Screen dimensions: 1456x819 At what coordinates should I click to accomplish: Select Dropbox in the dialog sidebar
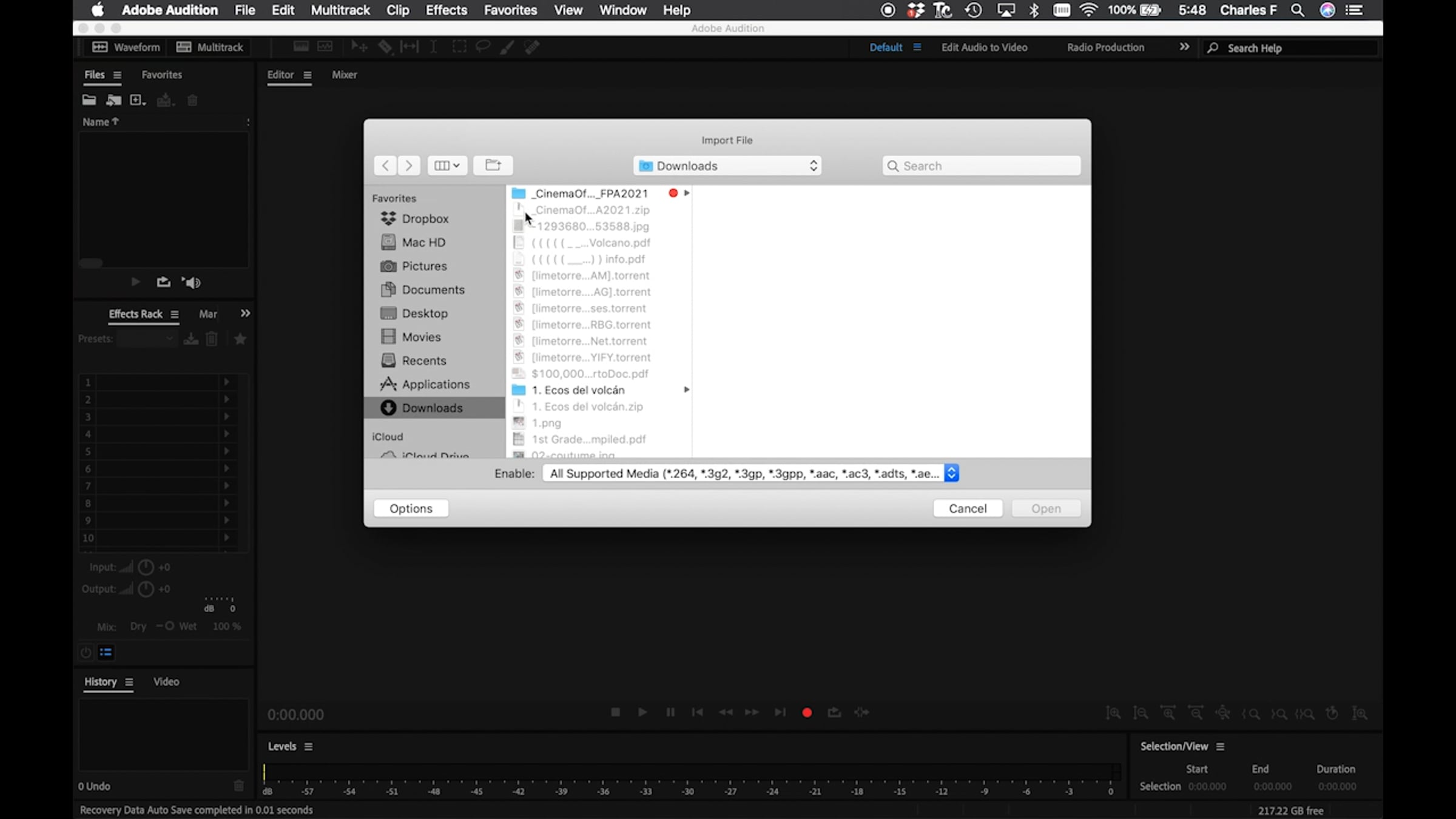(x=425, y=218)
